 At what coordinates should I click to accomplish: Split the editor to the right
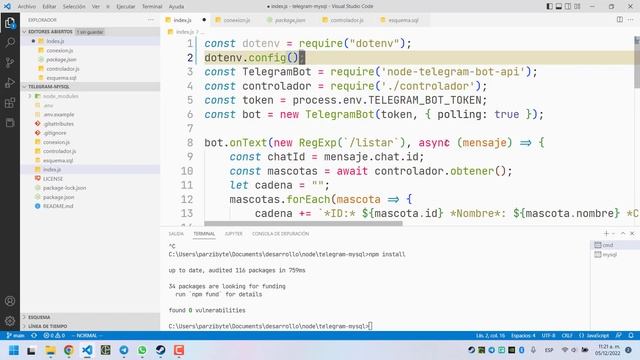pyautogui.click(x=620, y=20)
